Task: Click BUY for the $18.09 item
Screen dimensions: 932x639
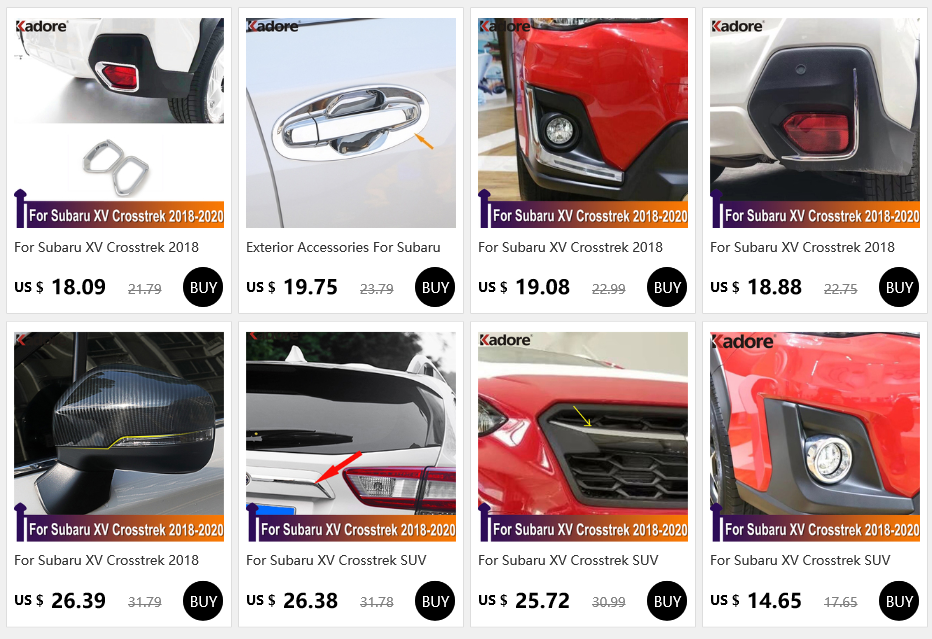Action: pos(203,287)
